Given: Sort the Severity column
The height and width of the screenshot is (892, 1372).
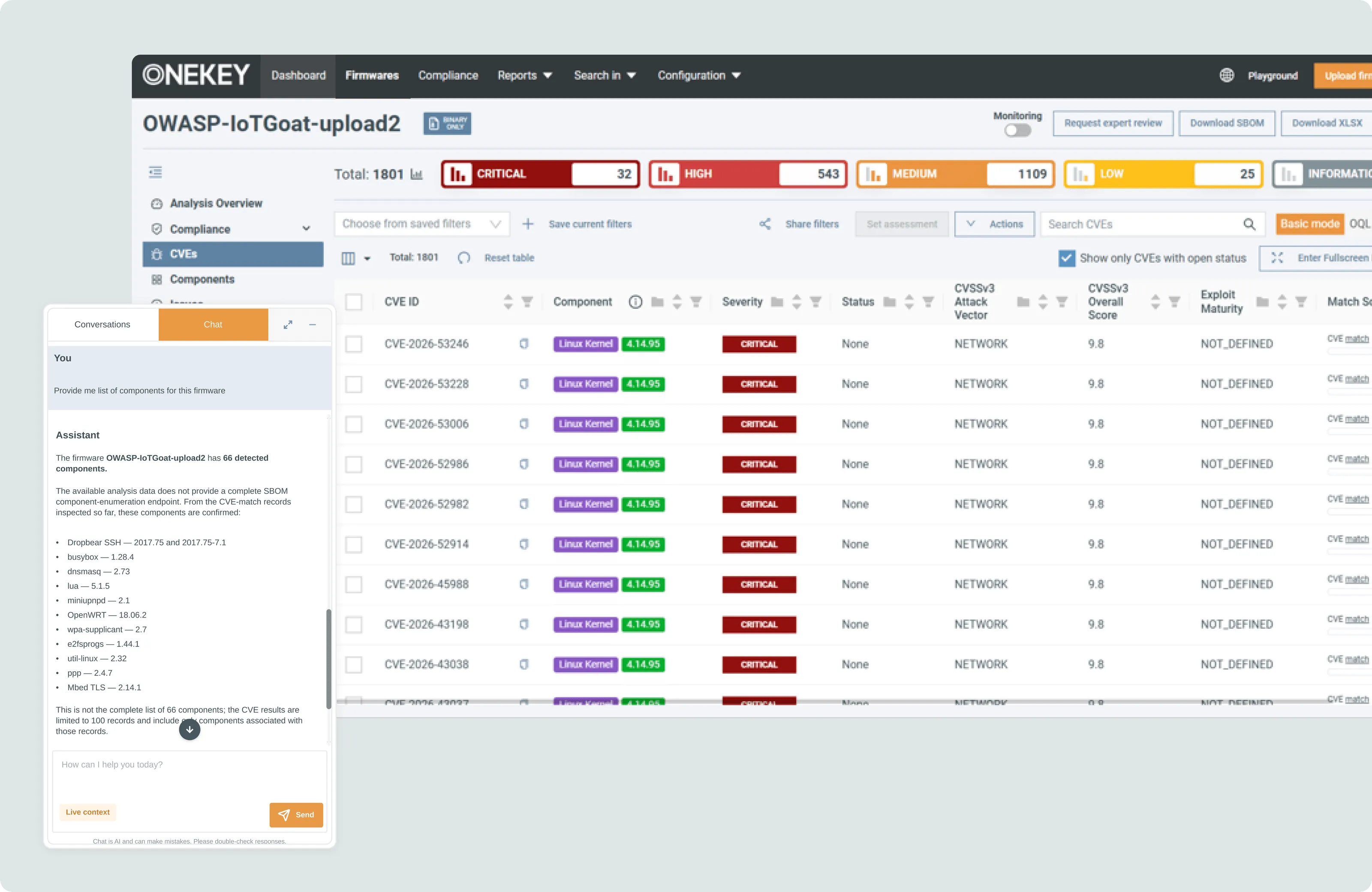Looking at the screenshot, I should (x=797, y=301).
